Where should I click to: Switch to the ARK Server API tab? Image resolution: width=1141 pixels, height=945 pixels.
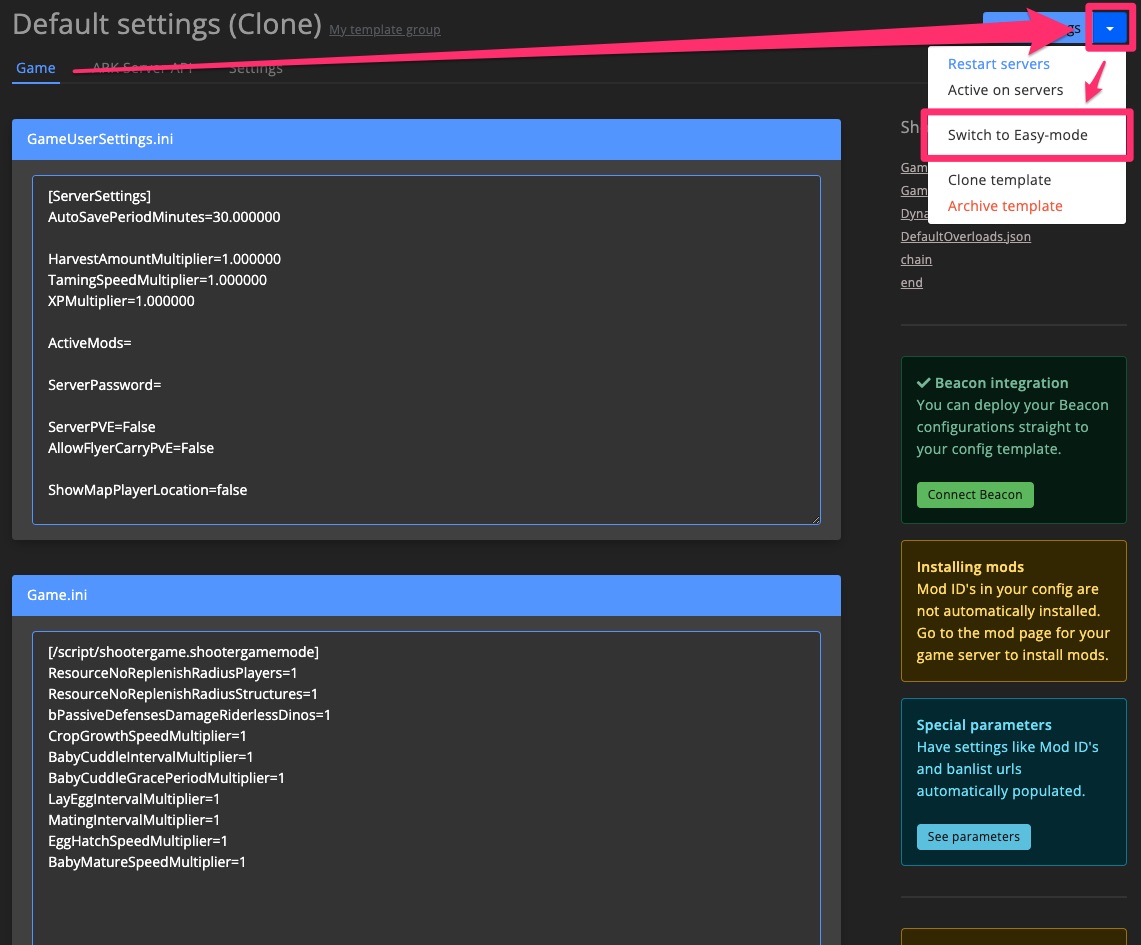(141, 68)
